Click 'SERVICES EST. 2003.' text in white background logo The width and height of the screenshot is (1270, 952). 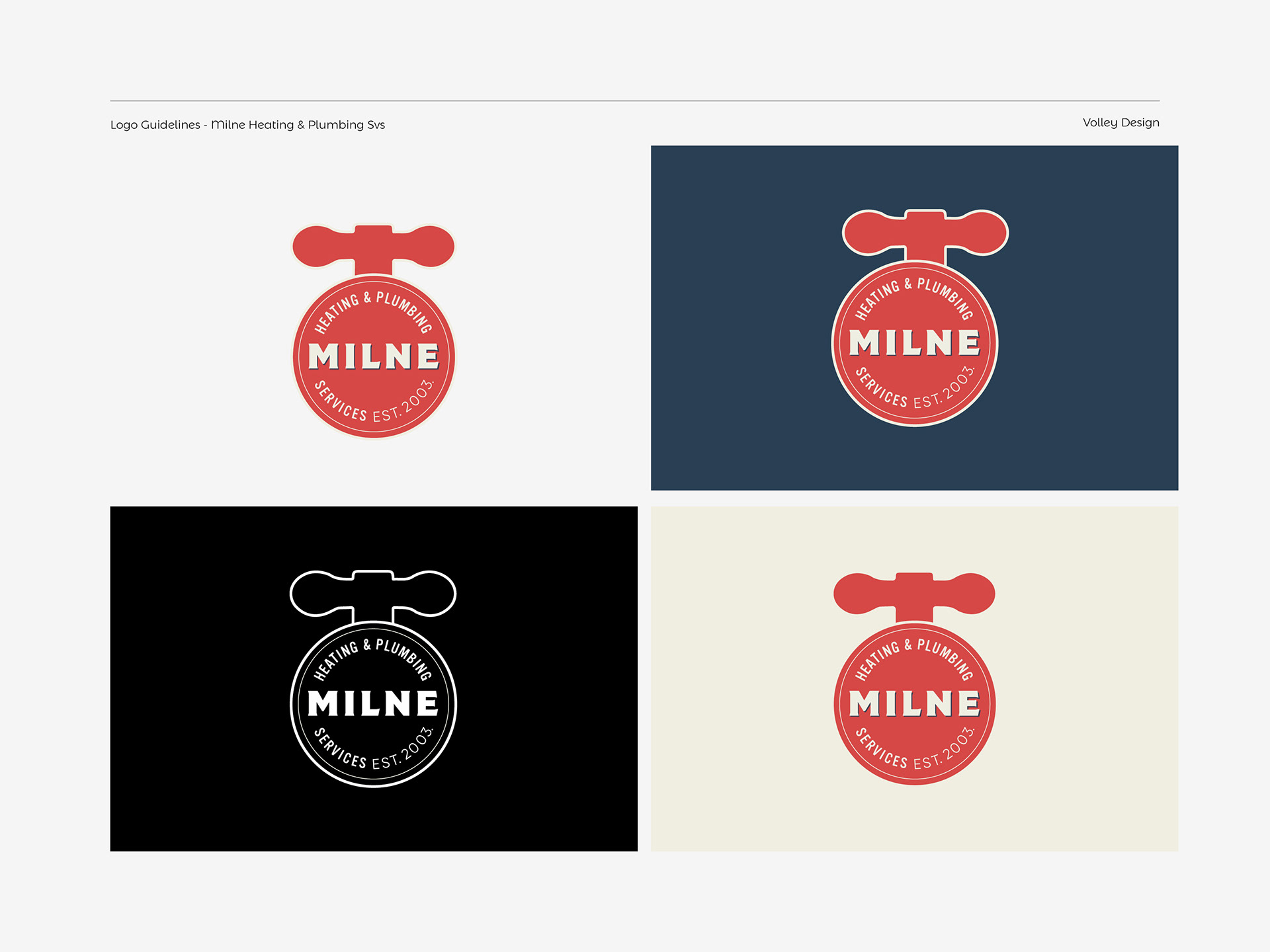374,401
